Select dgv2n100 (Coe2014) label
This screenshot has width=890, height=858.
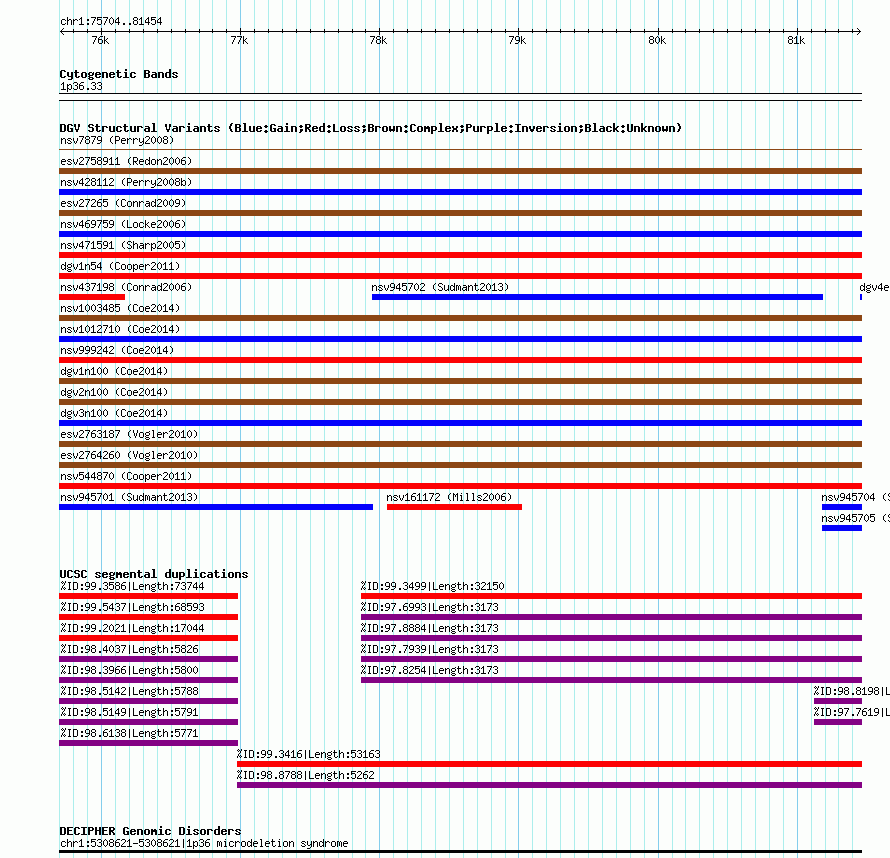point(114,392)
